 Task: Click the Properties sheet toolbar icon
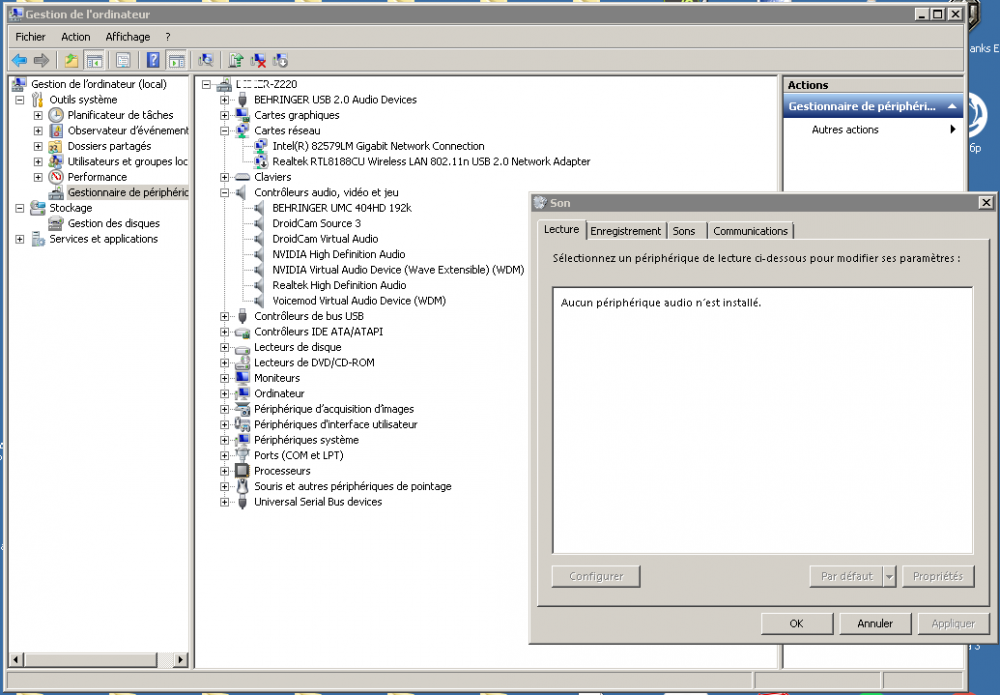point(123,60)
